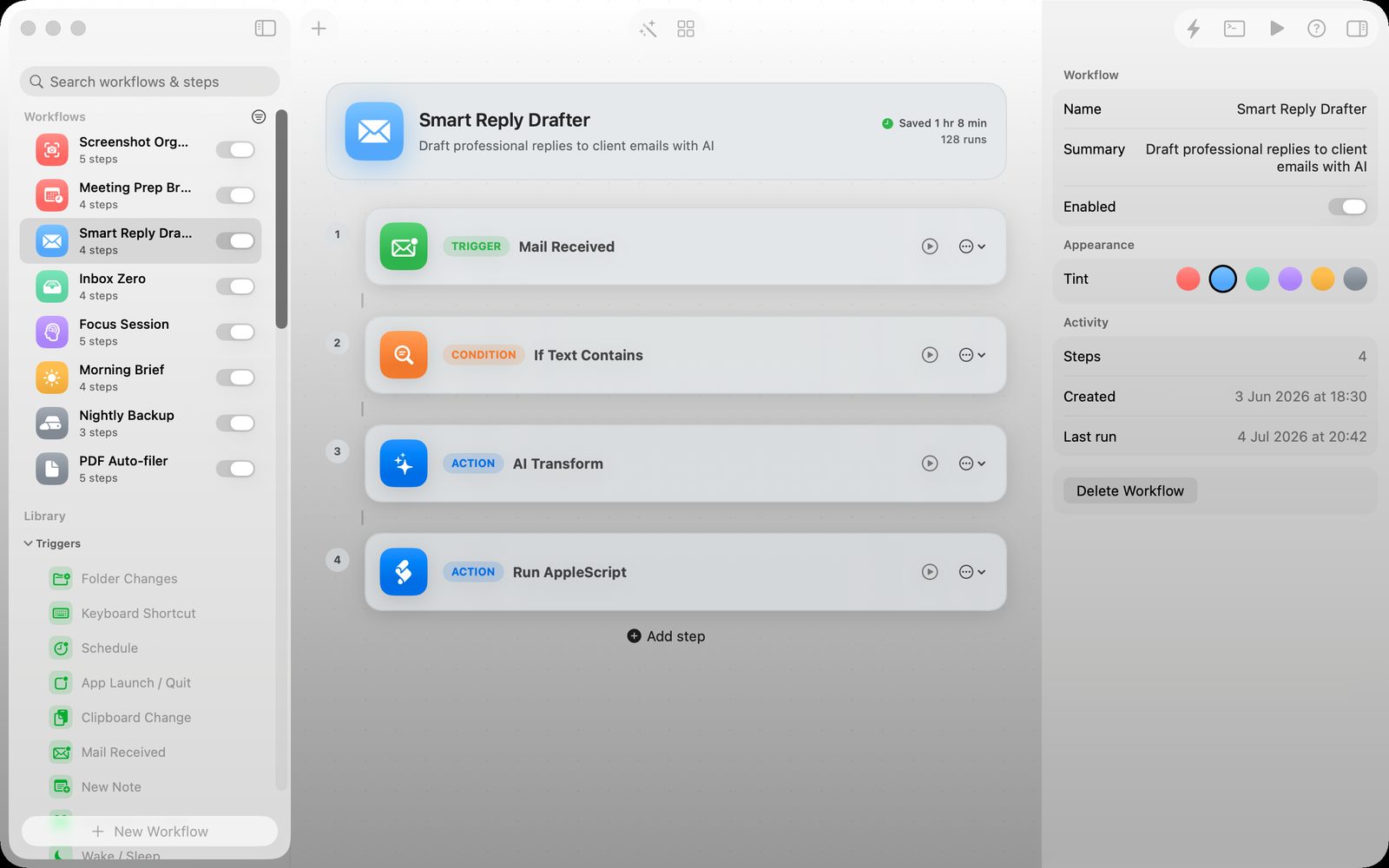Screen dimensions: 1389x868
Task: Toggle the Enabled switch in inspector
Action: coord(1347,207)
